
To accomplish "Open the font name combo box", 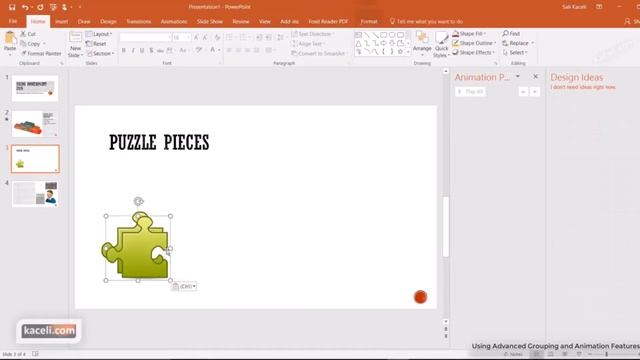I will coord(145,37).
